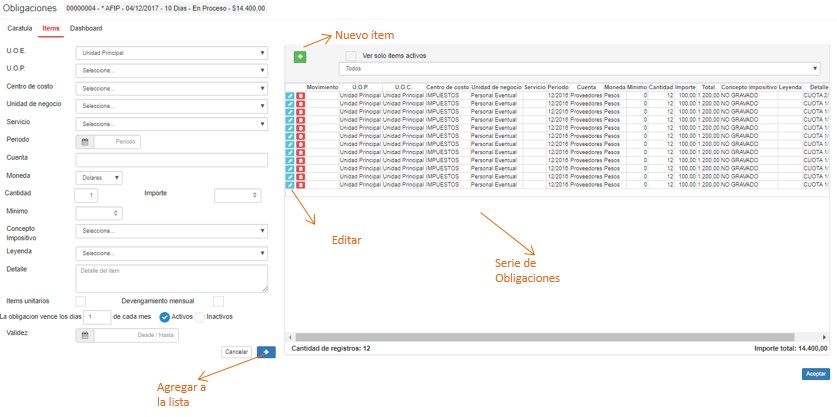The height and width of the screenshot is (417, 837).
Task: Click the Aceptar button
Action: [816, 374]
